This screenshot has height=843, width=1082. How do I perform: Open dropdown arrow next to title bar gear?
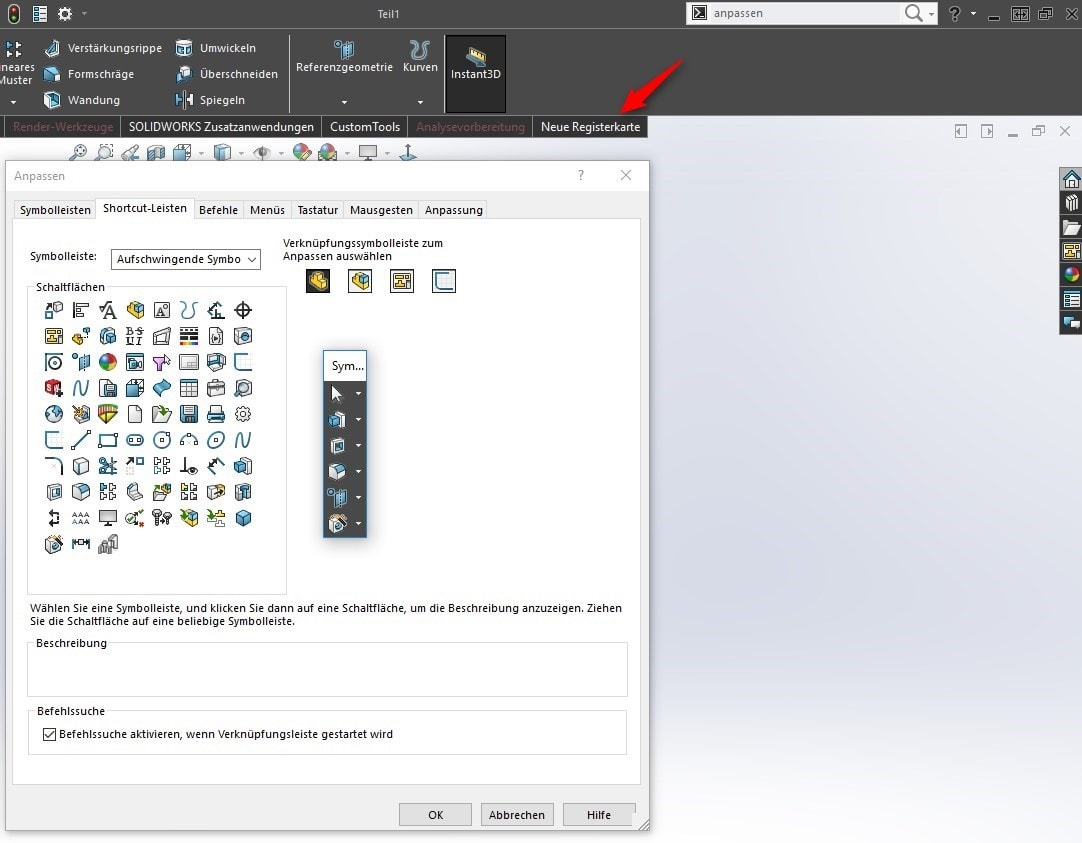pos(84,13)
